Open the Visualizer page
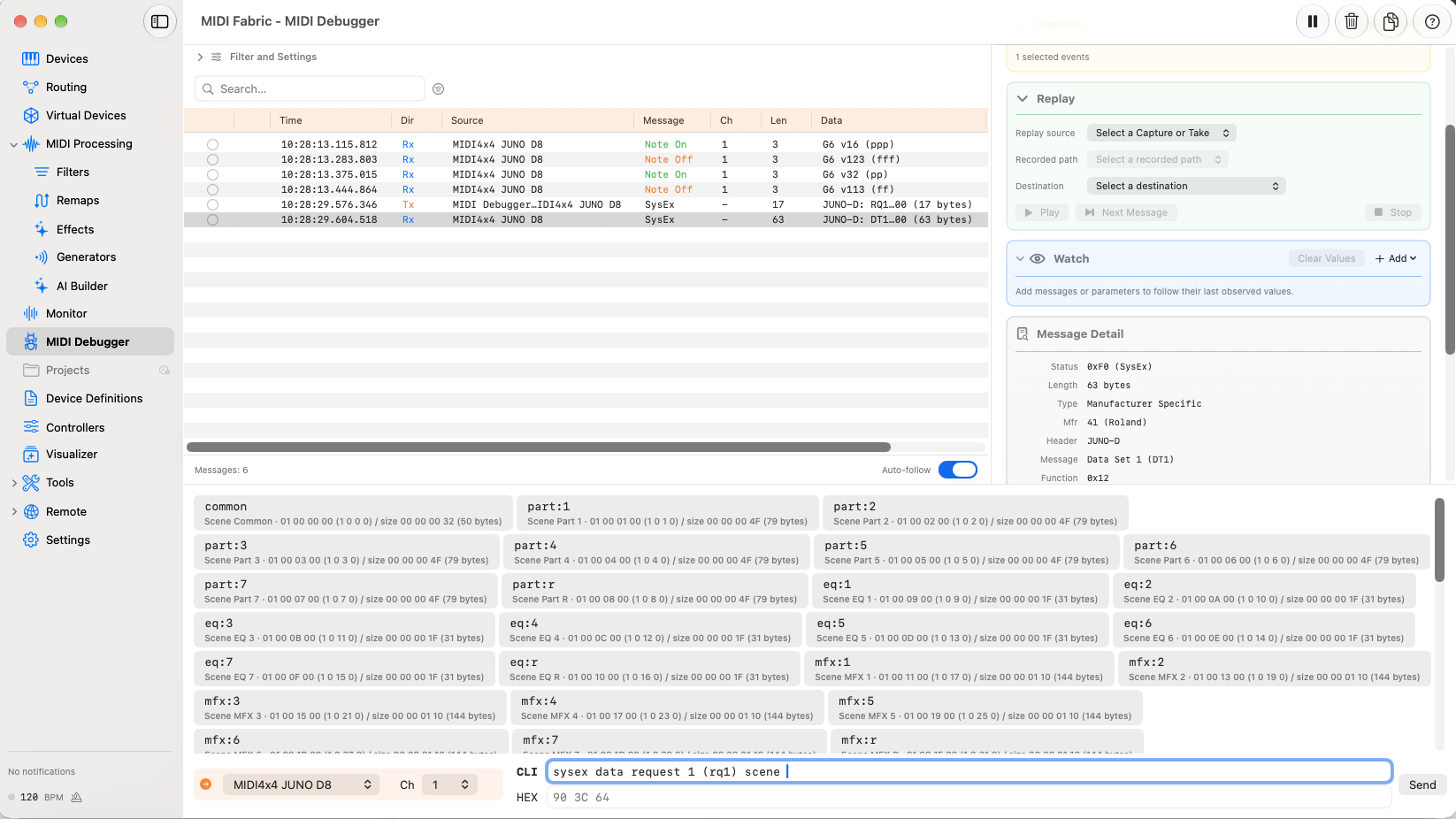 72,454
